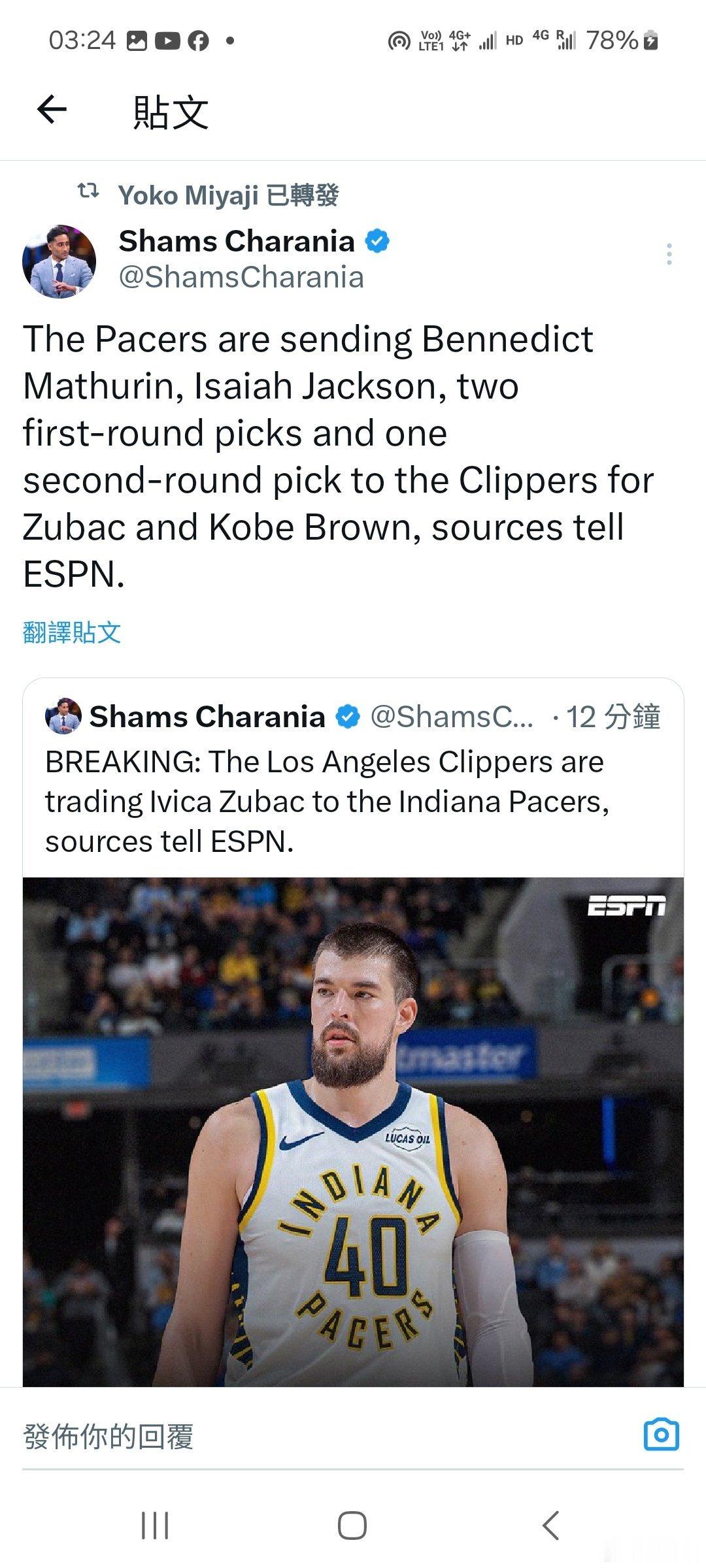
Task: Tap the camera icon in reply bar
Action: pos(662,1435)
